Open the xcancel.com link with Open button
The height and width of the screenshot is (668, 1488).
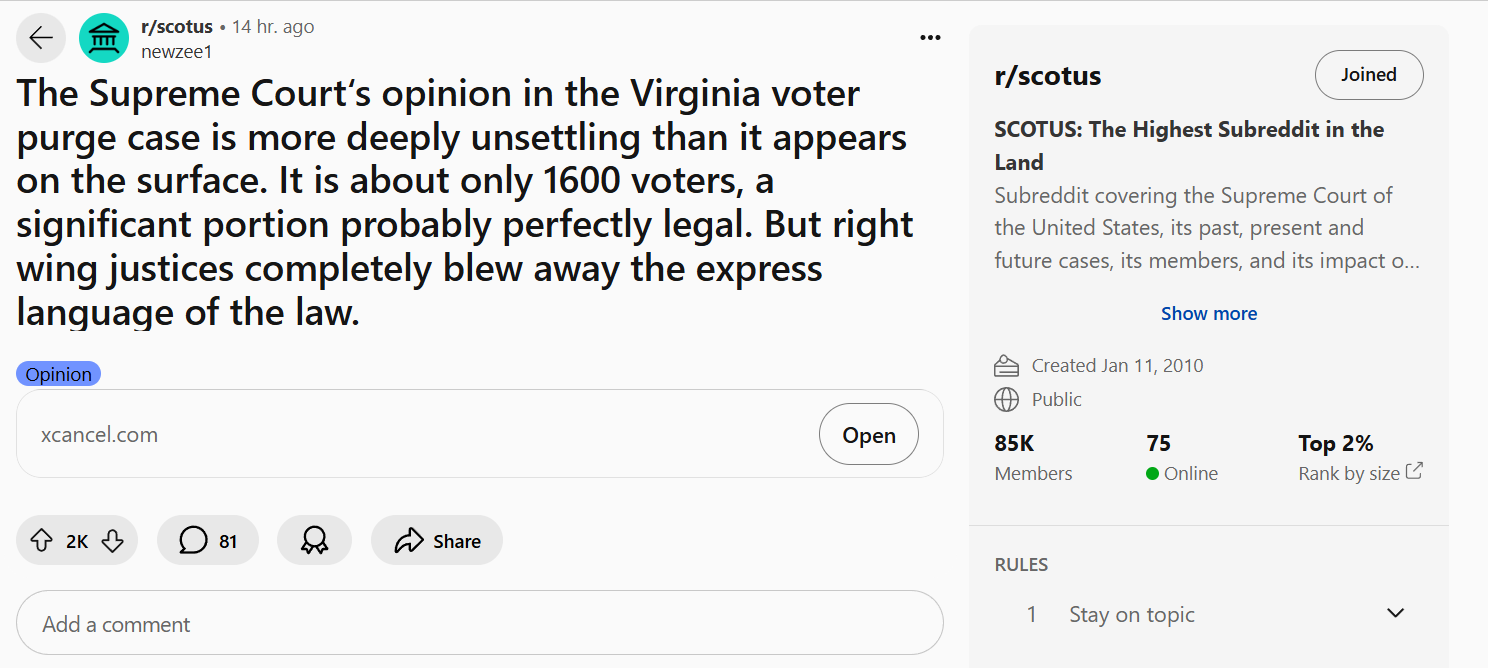[x=868, y=435]
